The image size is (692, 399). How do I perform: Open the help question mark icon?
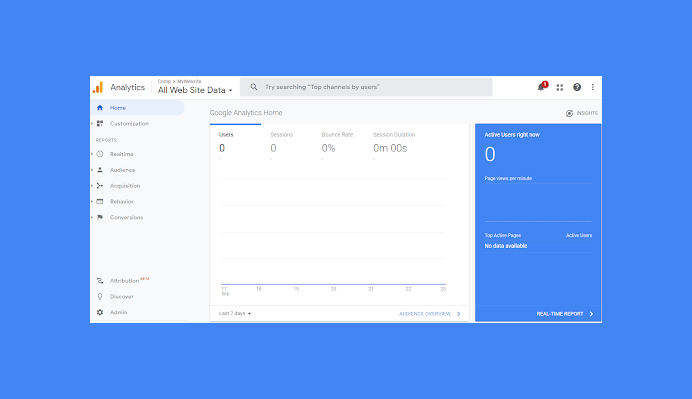click(x=577, y=87)
